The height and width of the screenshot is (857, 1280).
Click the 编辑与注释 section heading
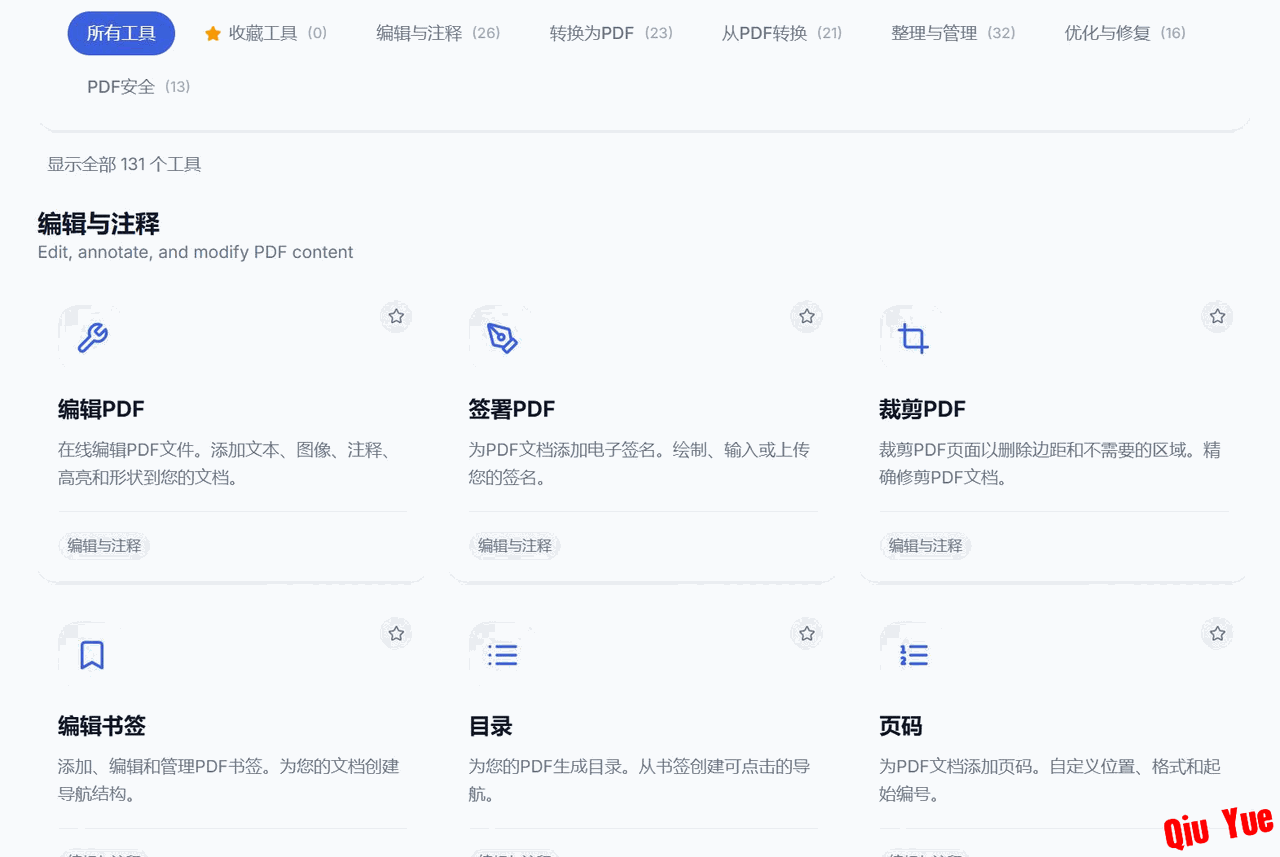[99, 223]
